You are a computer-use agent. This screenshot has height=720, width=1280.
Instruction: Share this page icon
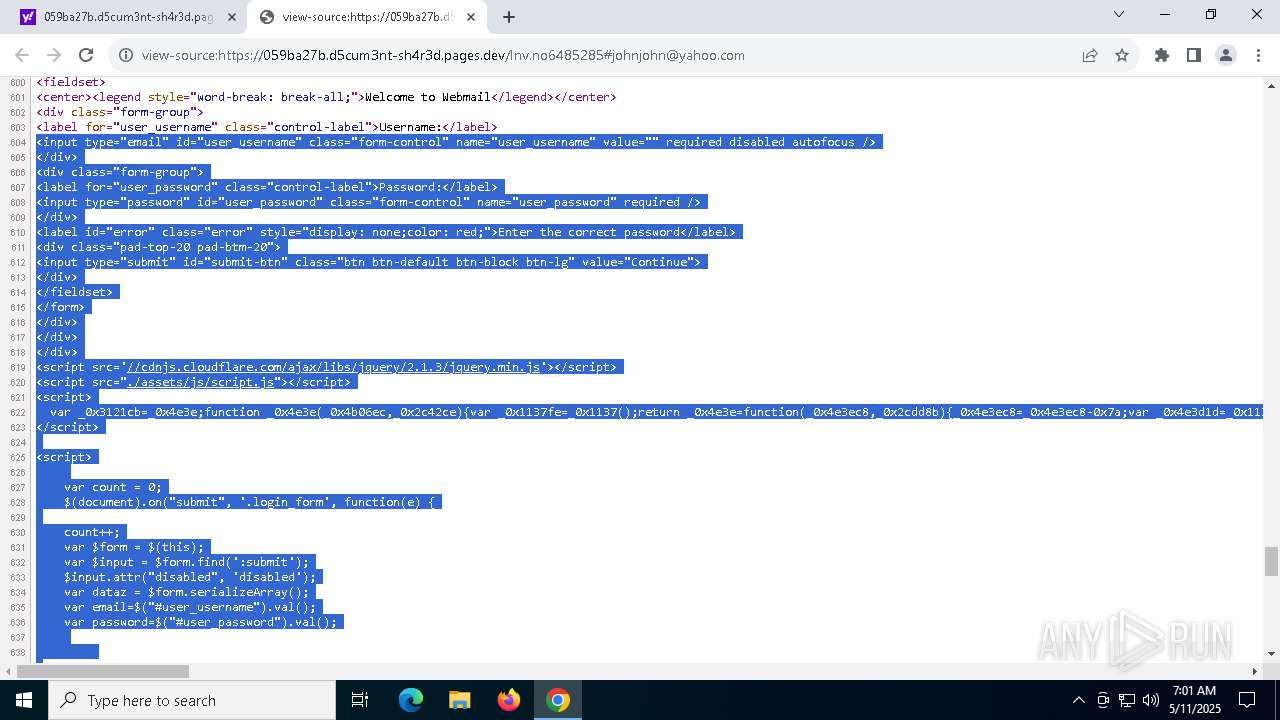(1090, 55)
